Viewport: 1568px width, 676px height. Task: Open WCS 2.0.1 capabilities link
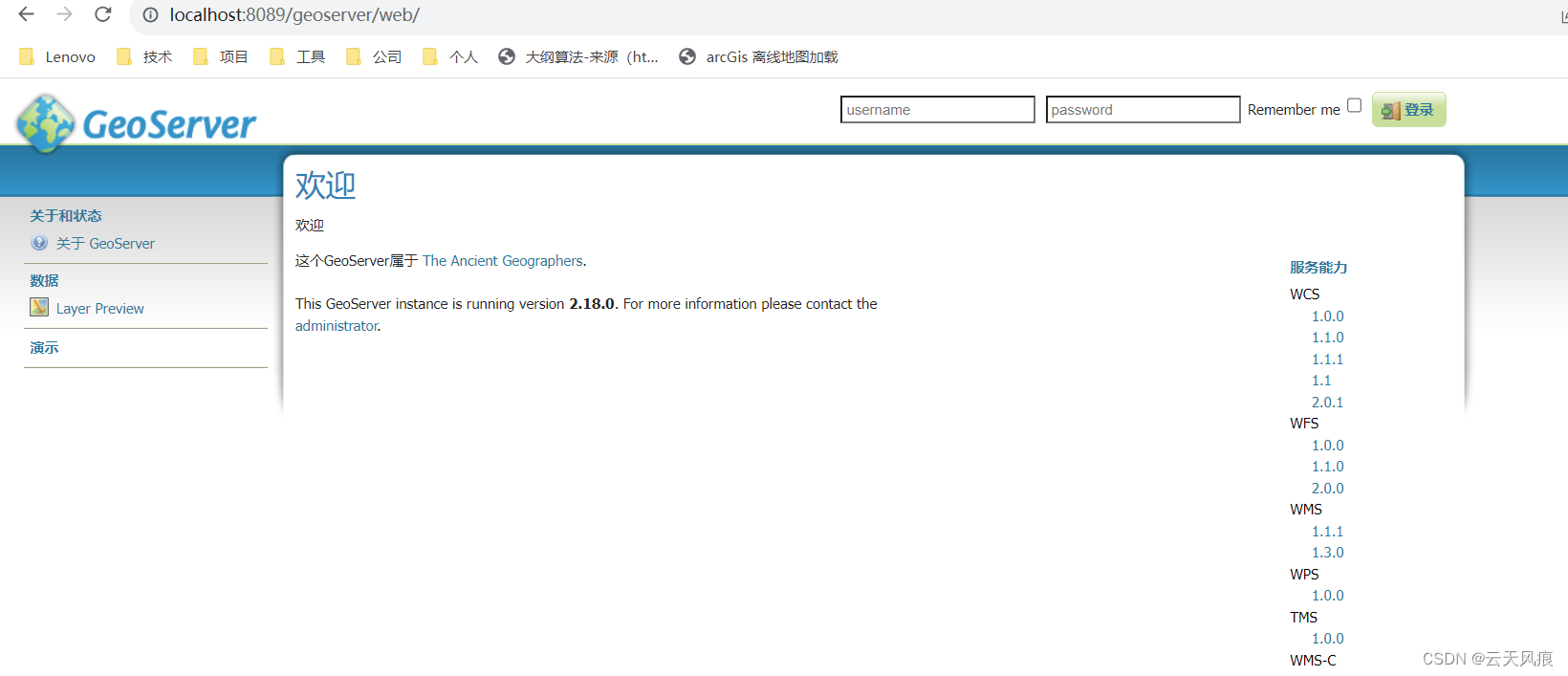(1327, 403)
